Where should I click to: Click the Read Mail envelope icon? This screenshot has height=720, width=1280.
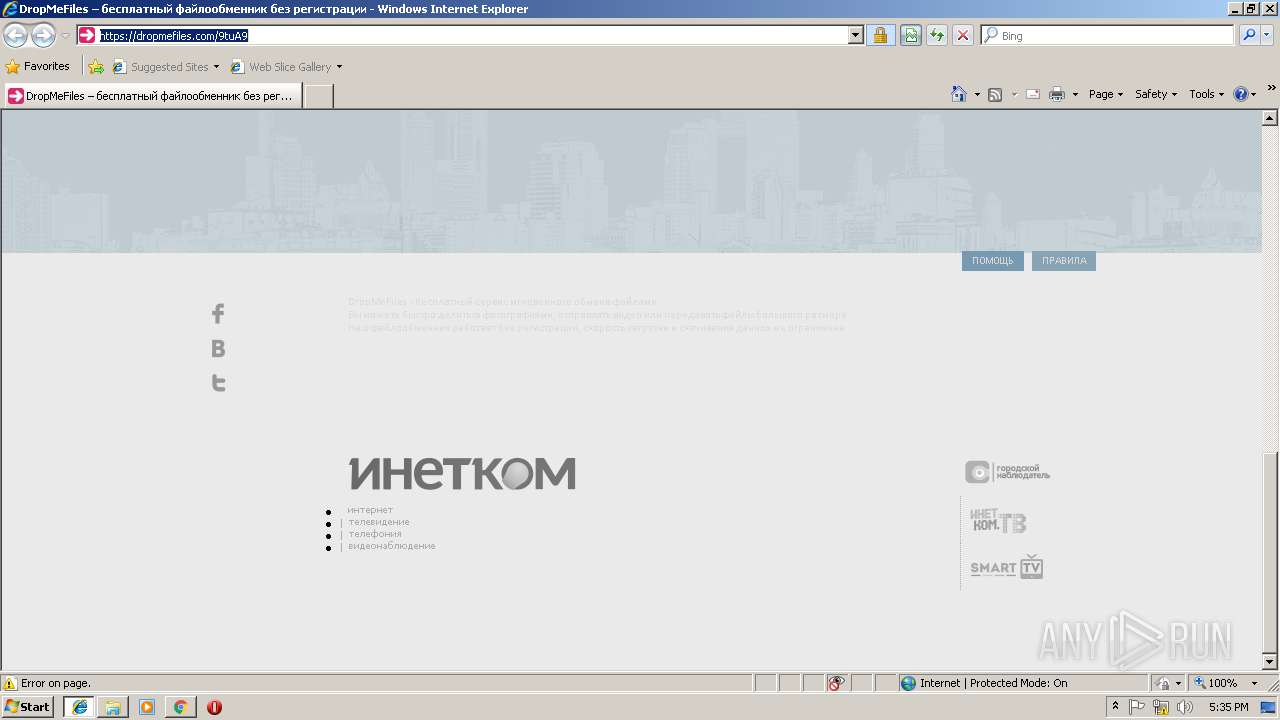click(1033, 94)
